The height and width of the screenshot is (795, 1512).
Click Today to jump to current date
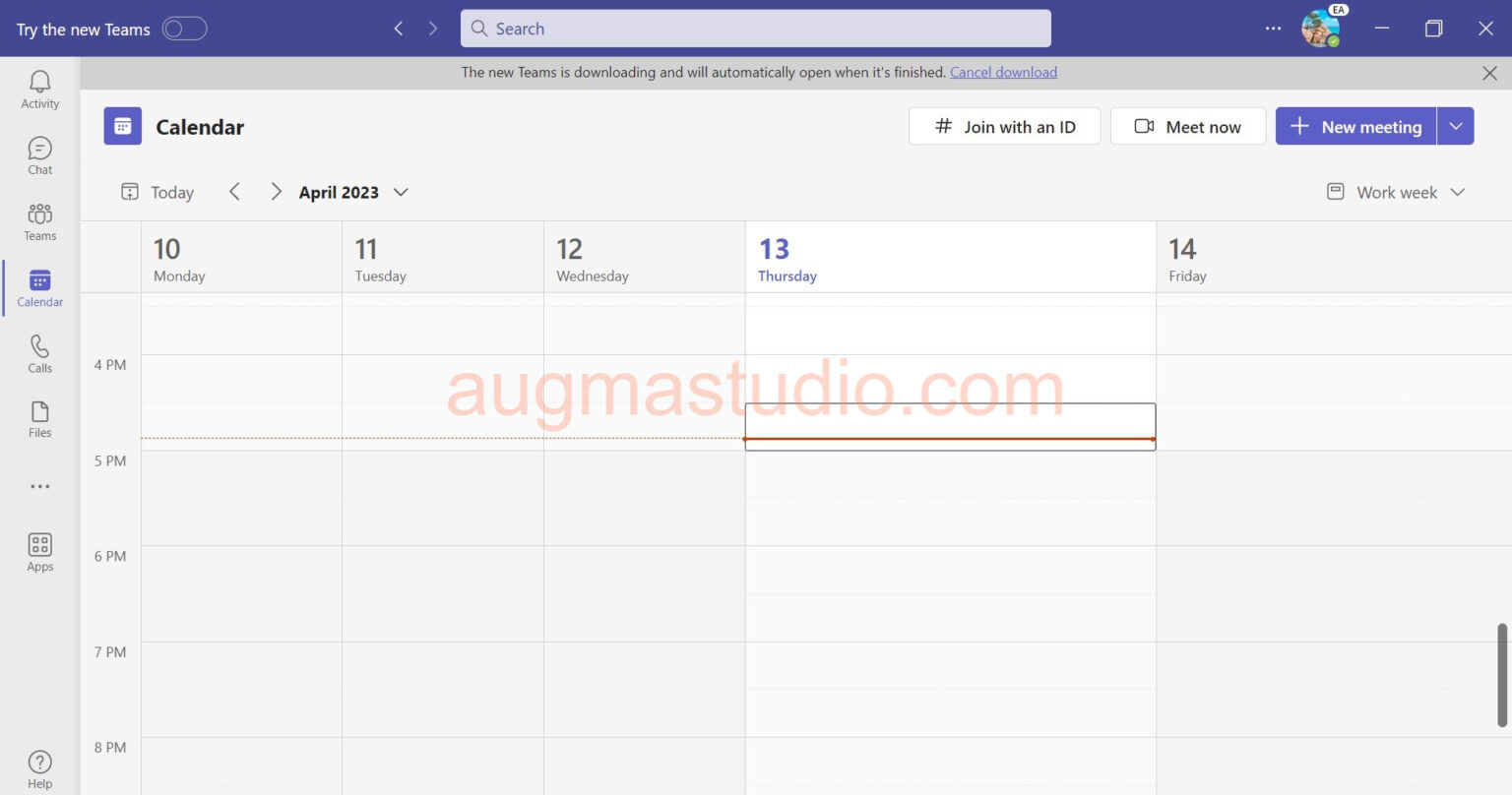click(x=157, y=192)
